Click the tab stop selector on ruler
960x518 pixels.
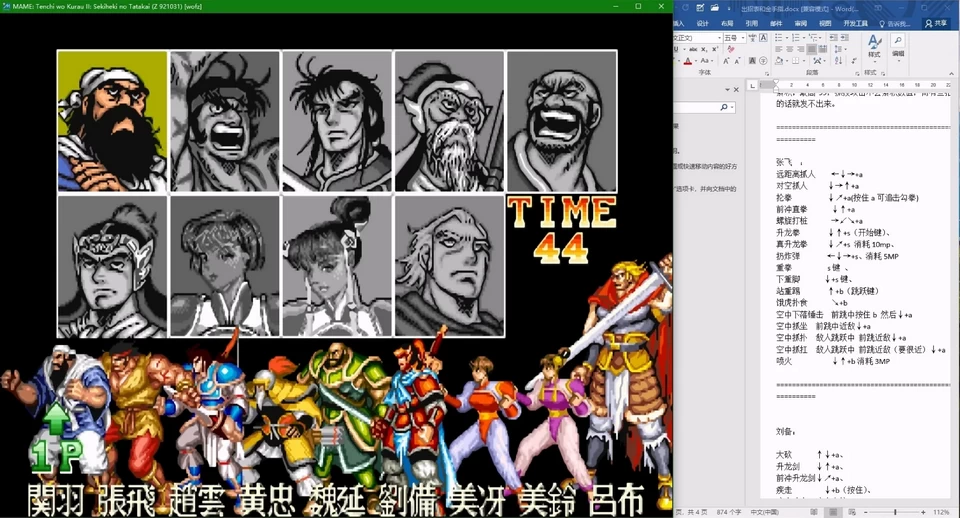[x=752, y=86]
